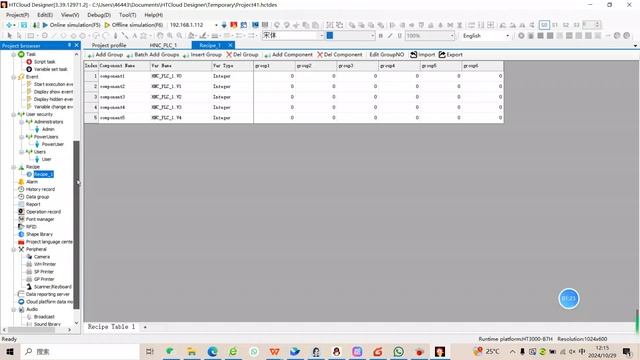Collapse the Event tree node

(x=13, y=77)
